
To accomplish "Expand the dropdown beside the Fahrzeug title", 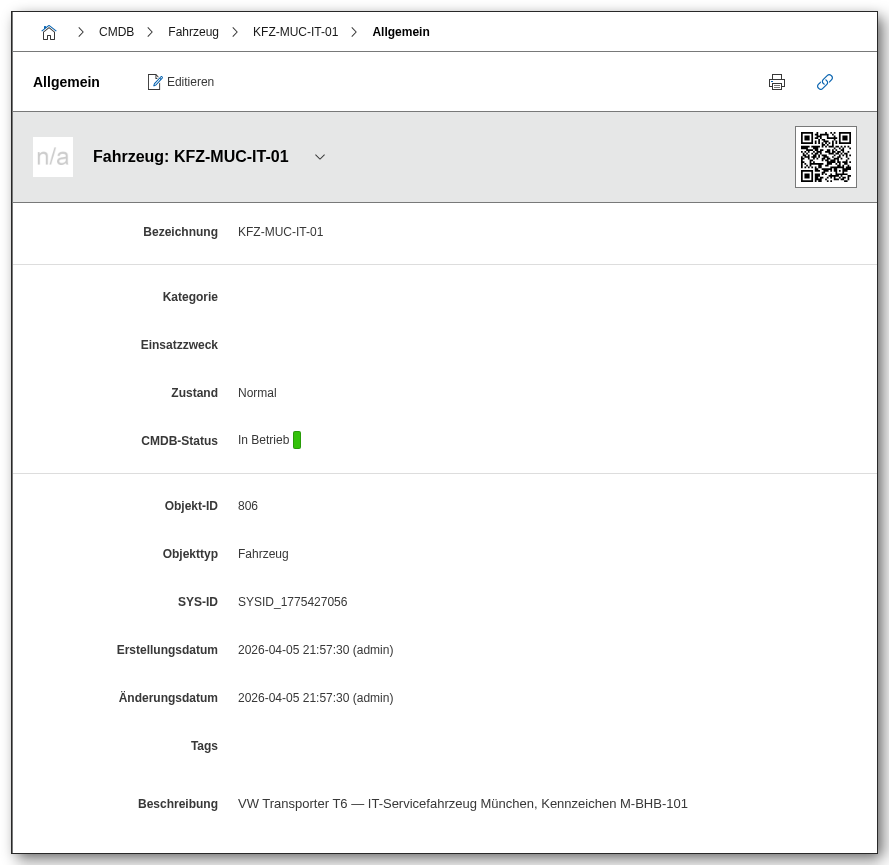I will (320, 157).
